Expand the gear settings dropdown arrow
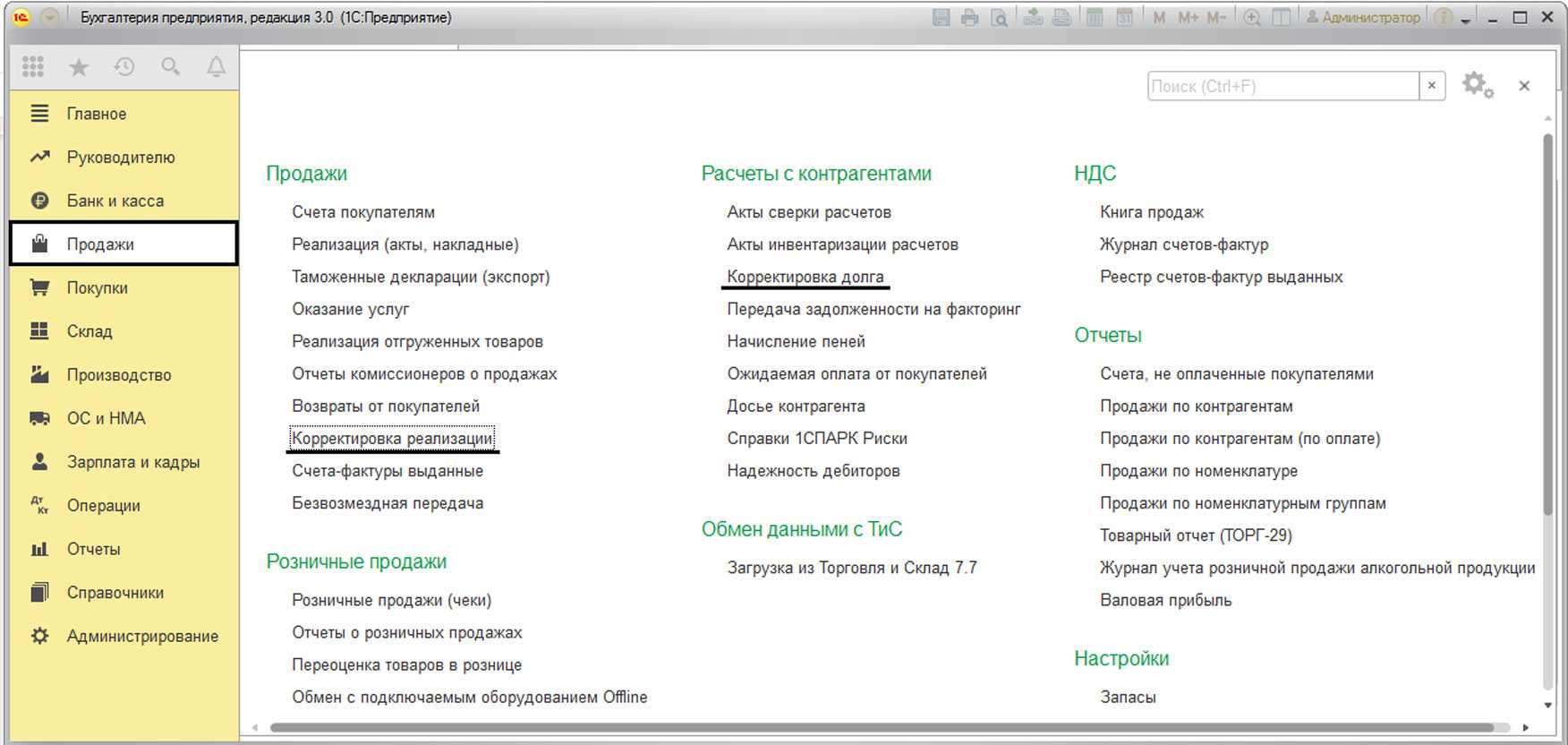The height and width of the screenshot is (745, 1568). 1489,93
